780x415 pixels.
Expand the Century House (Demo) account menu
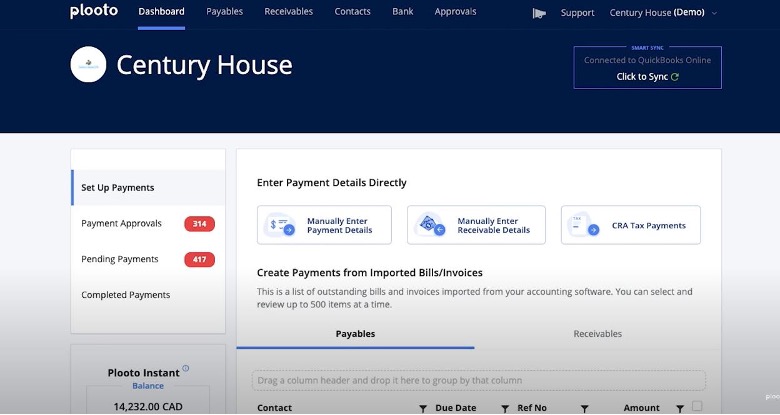(663, 13)
